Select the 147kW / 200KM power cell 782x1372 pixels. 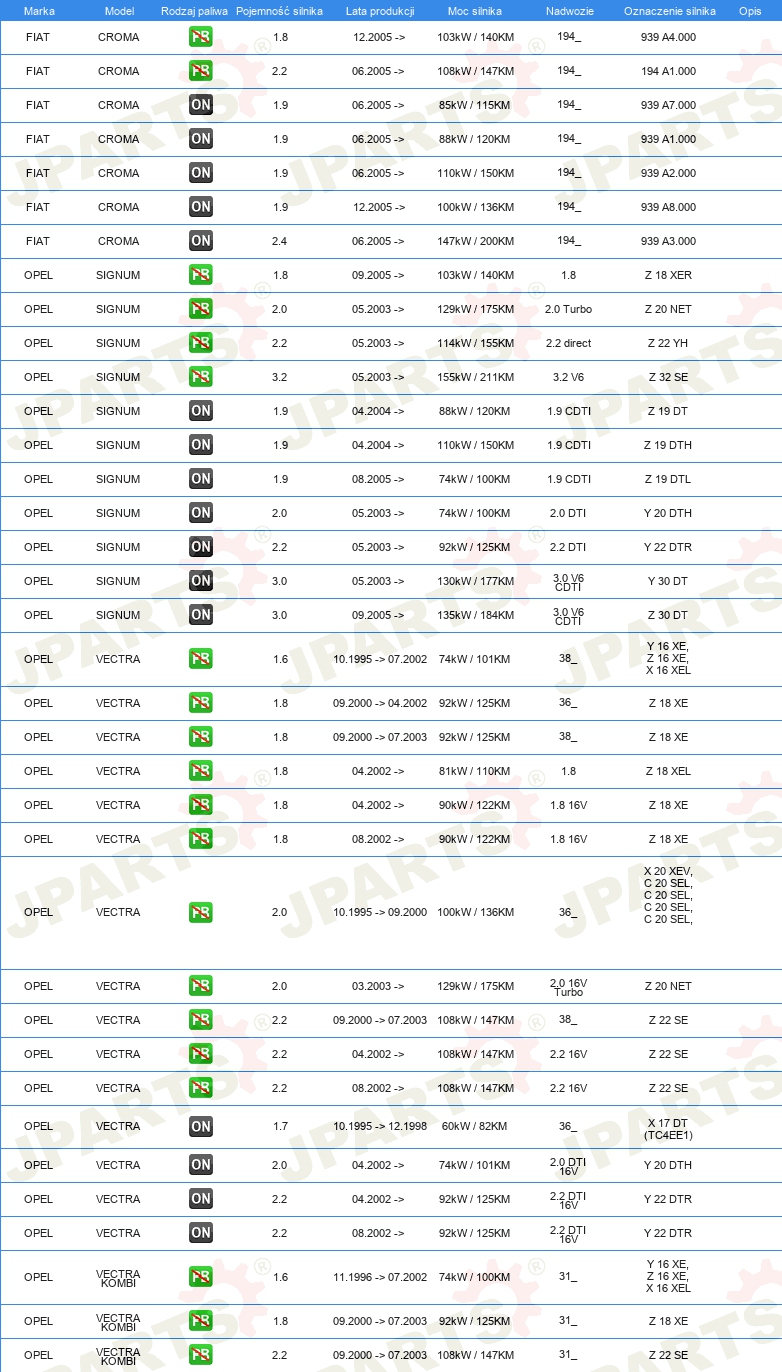tap(476, 241)
